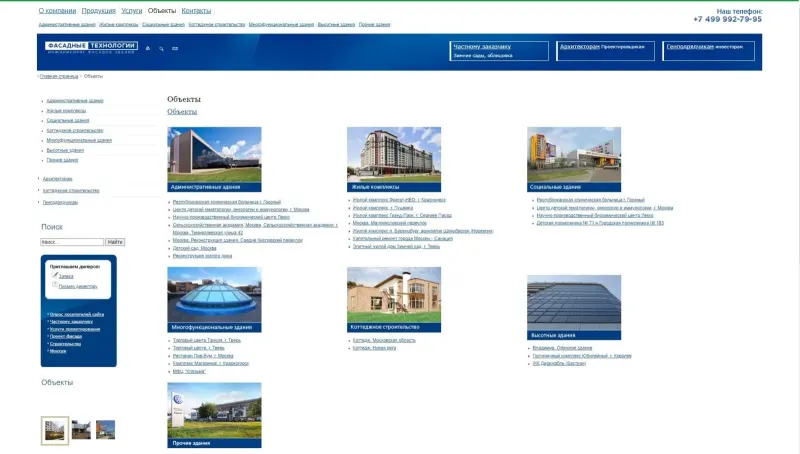Open Архитекторам sidebar link

(58, 179)
